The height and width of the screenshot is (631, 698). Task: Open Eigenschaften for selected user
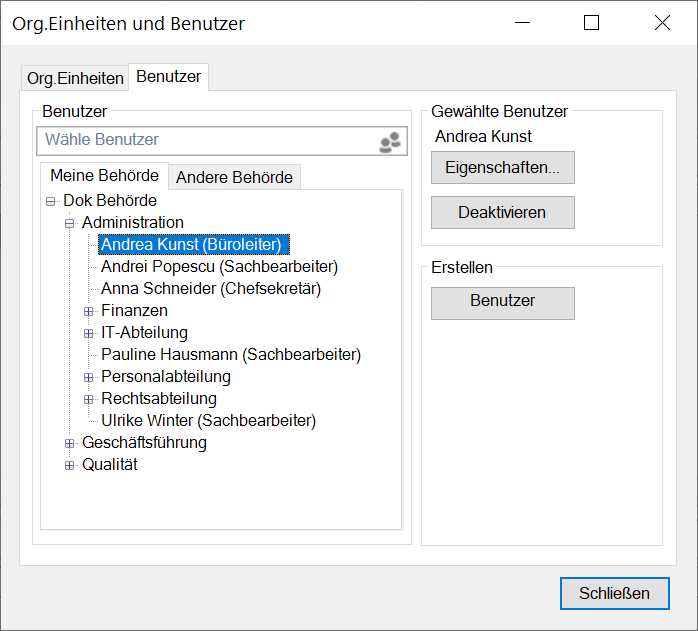[502, 168]
